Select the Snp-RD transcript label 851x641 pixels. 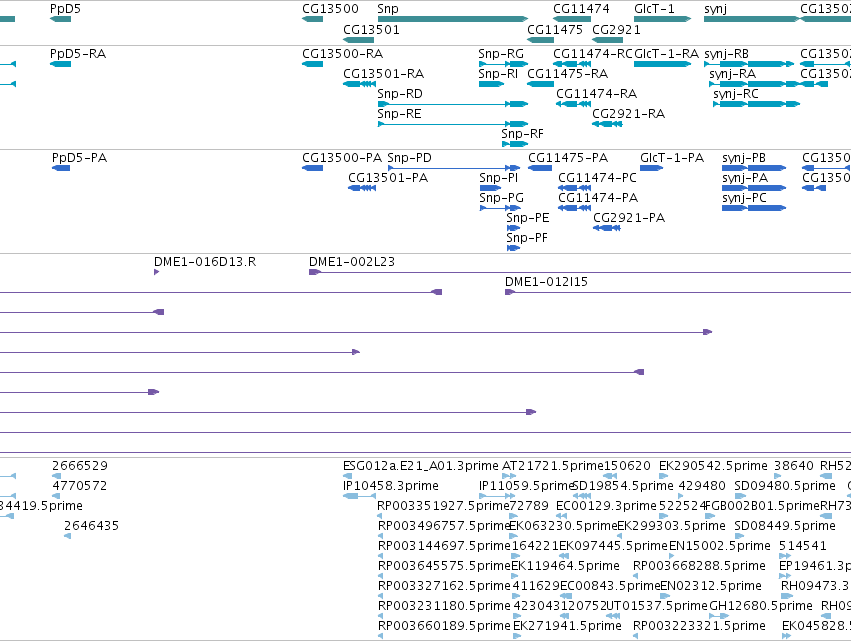tap(399, 94)
